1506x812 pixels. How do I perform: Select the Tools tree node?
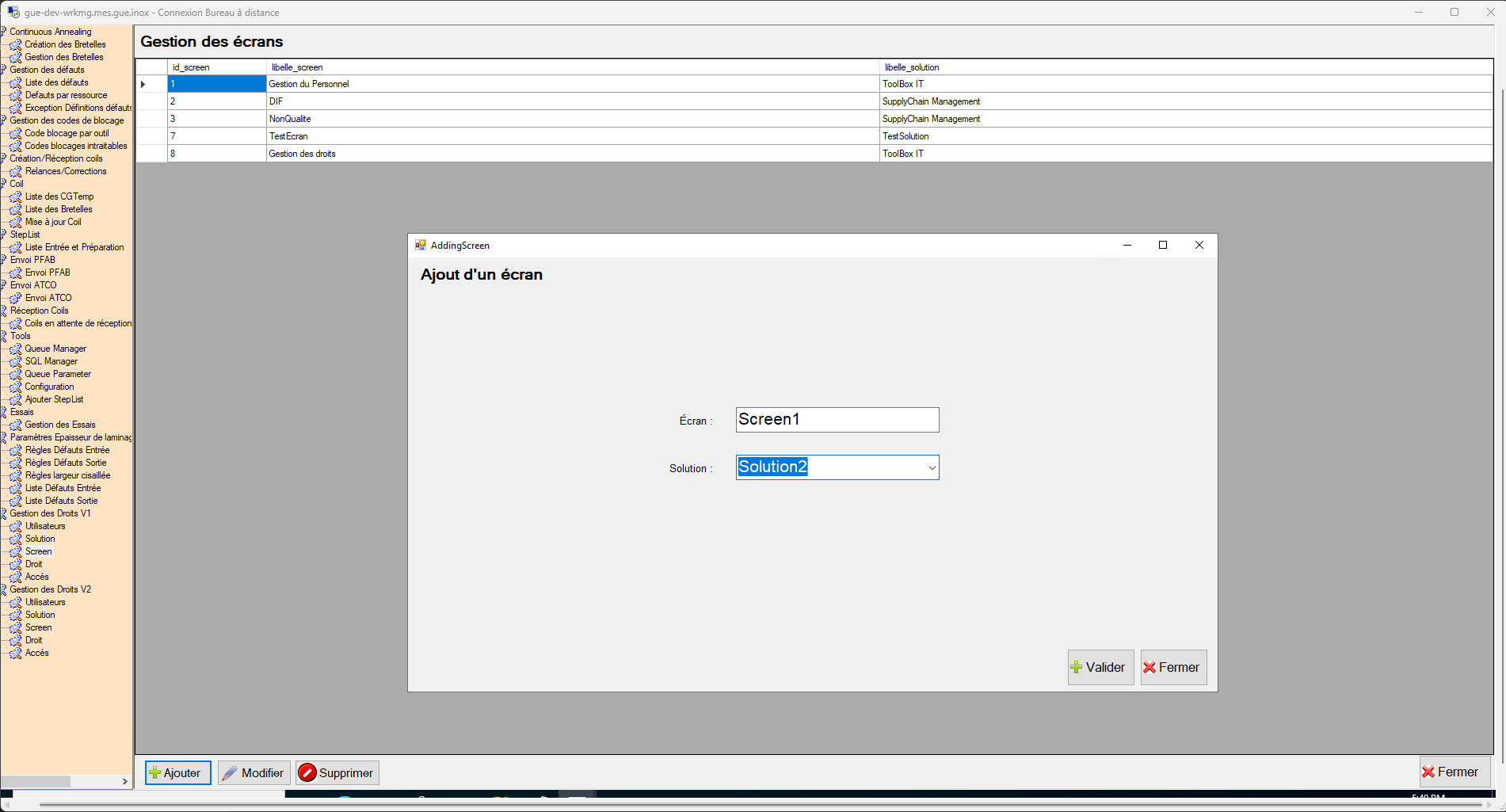pos(21,336)
